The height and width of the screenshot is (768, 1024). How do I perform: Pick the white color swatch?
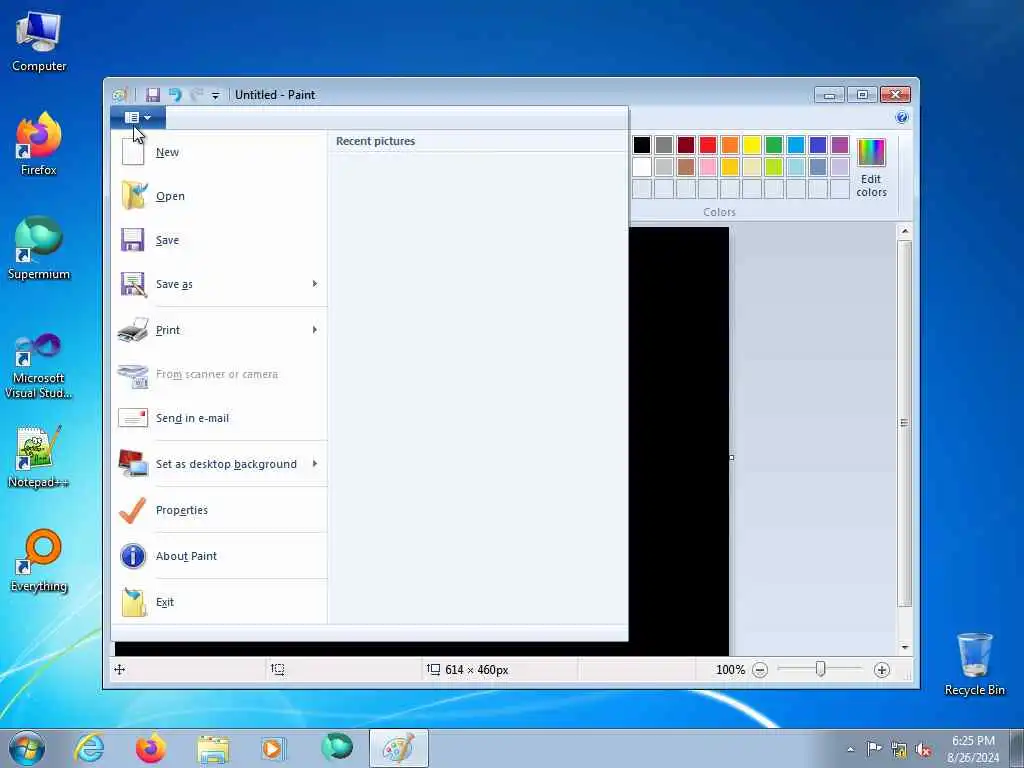point(642,167)
